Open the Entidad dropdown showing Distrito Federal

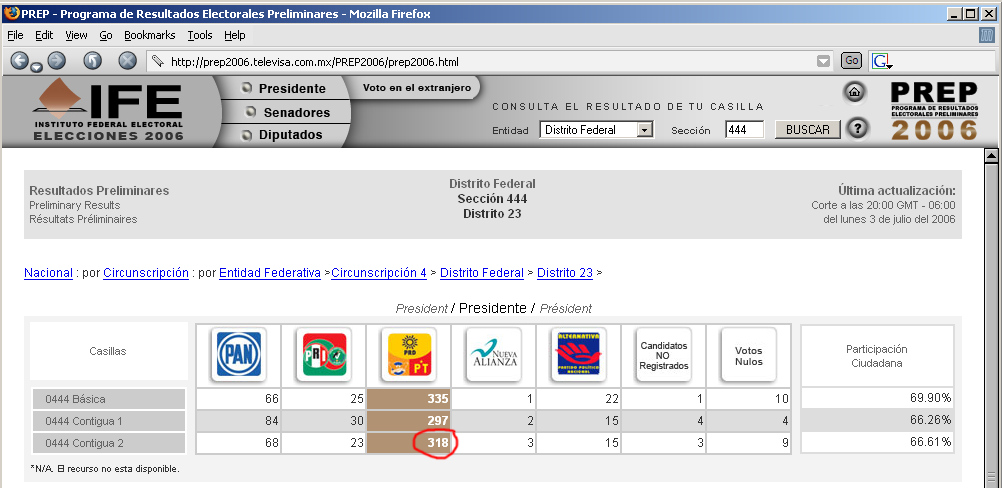597,130
